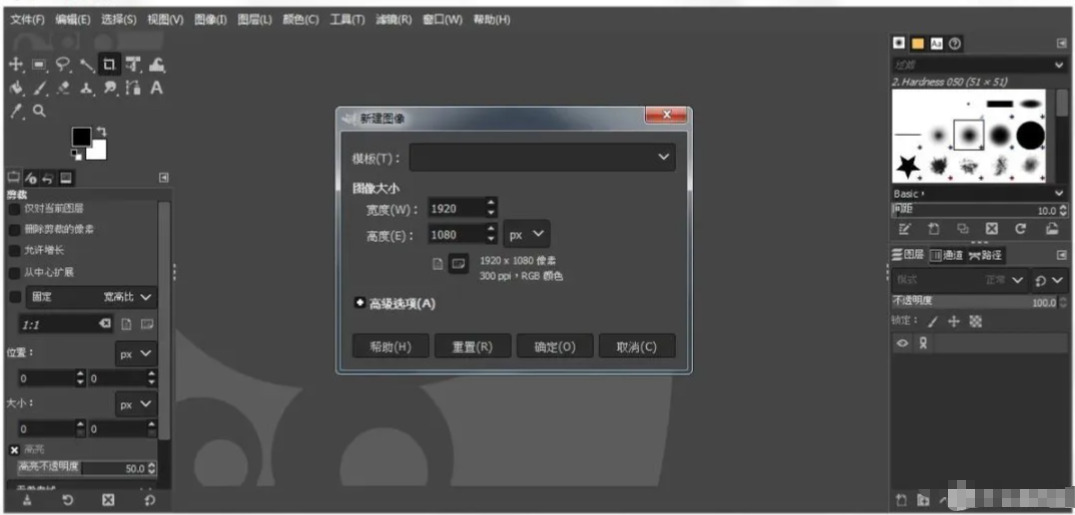Select the Zoom magnifier tool
The image size is (1075, 515).
40,111
